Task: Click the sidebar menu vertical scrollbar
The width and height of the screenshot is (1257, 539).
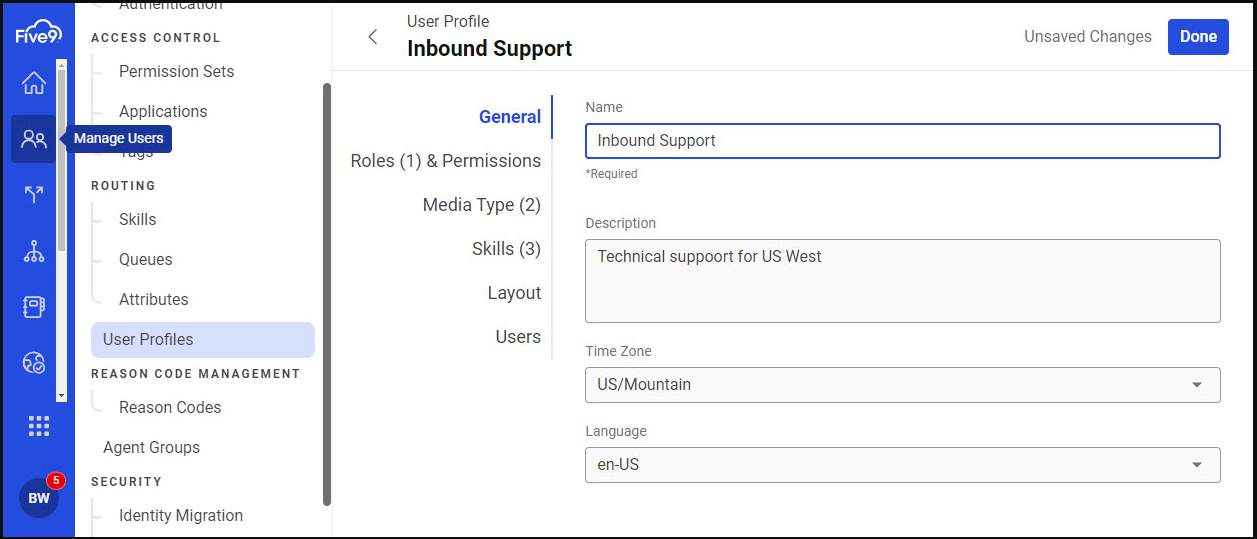Action: pos(327,295)
